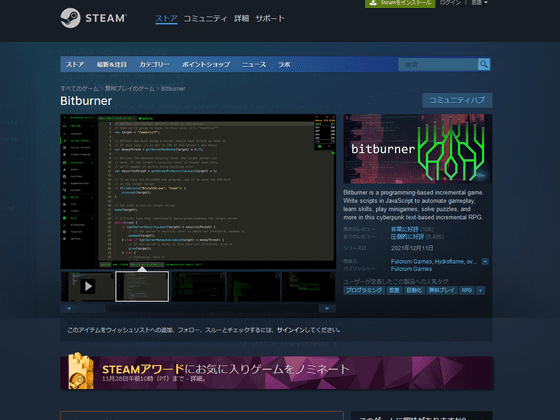Click the ログイン link
Screen dimensions: 560x420
[450, 3]
